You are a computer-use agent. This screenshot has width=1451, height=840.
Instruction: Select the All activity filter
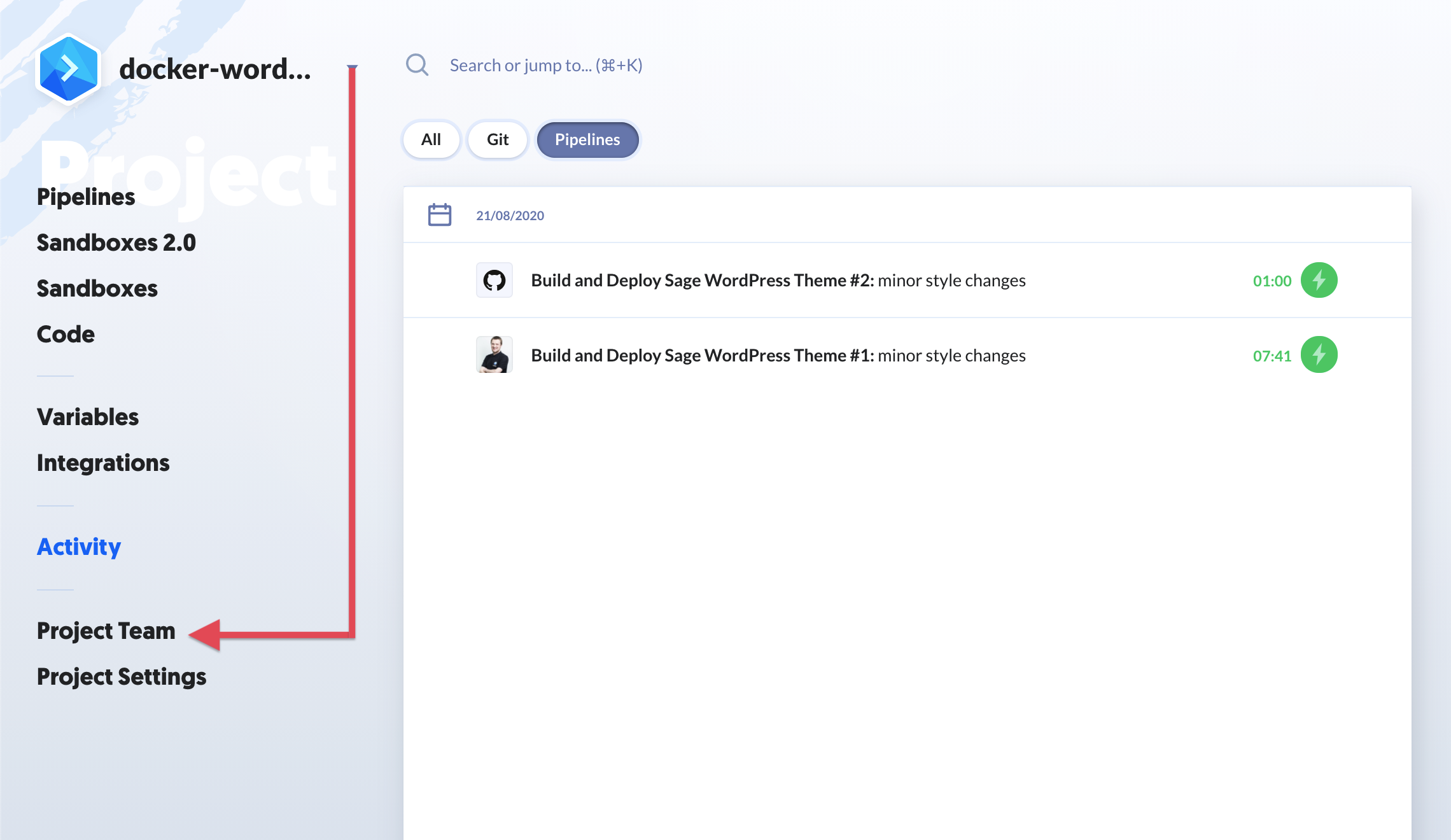tap(431, 139)
